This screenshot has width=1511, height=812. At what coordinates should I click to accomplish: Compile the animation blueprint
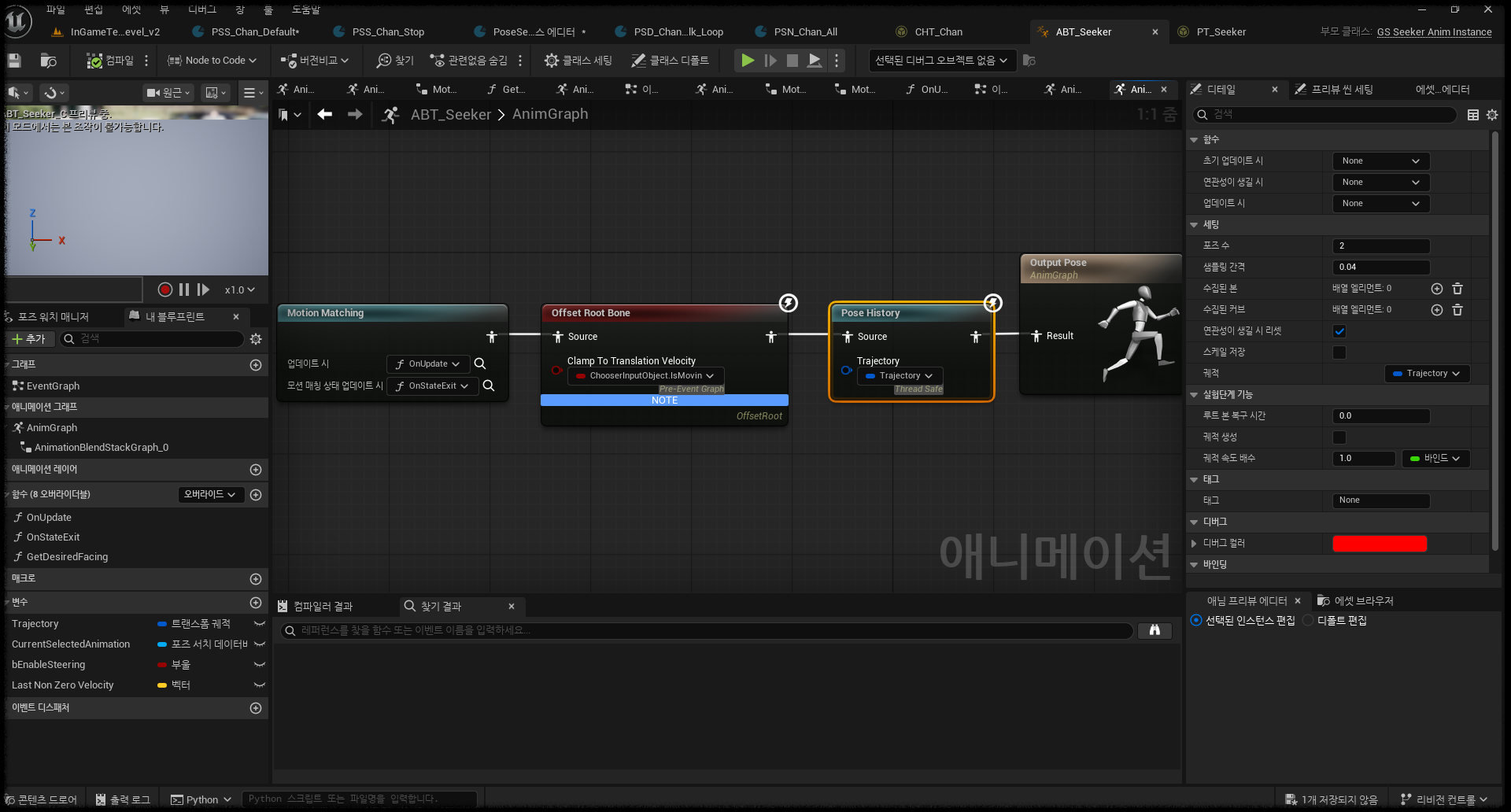(x=110, y=61)
